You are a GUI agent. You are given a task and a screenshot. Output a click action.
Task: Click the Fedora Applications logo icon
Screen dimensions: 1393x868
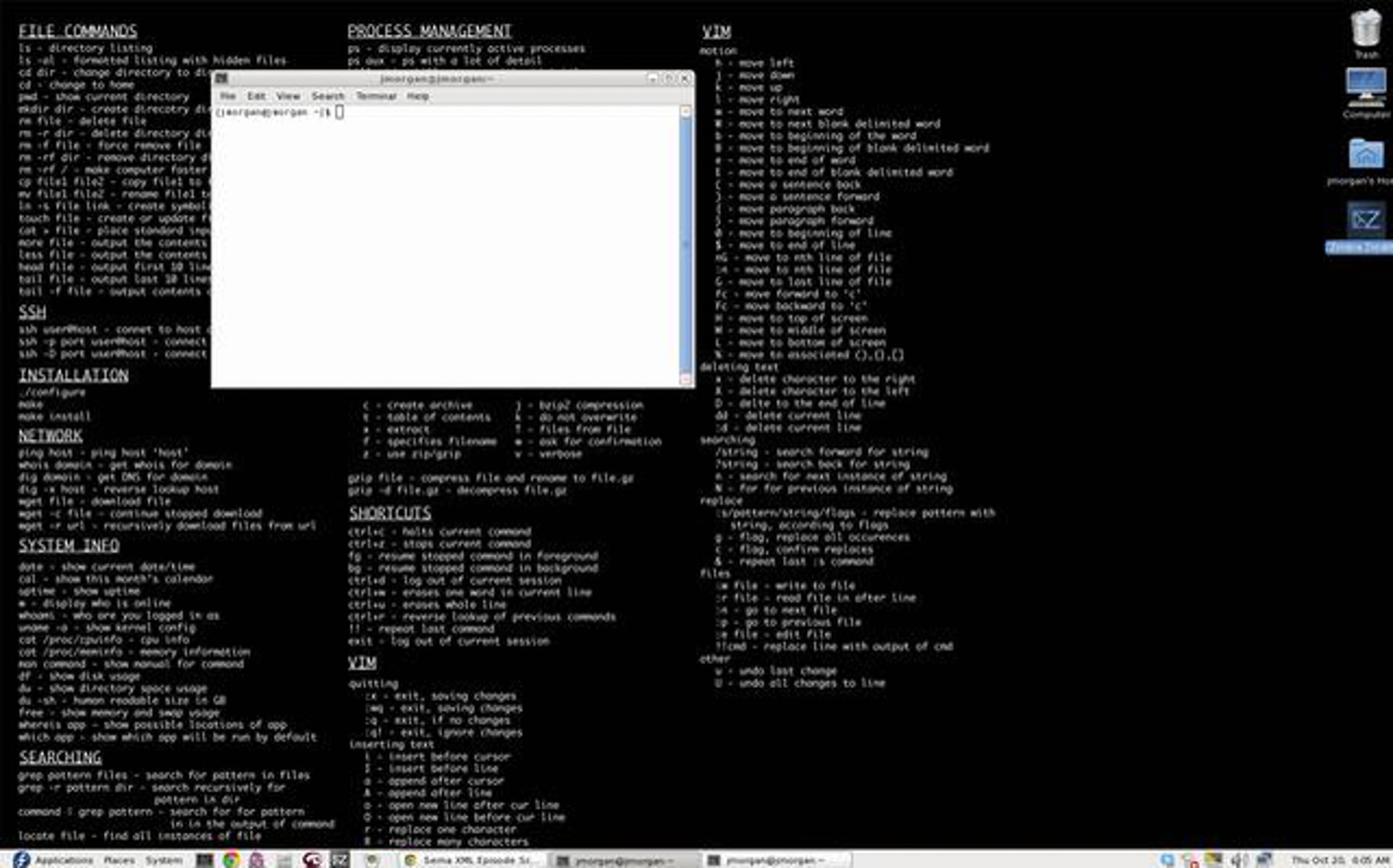pyautogui.click(x=21, y=859)
